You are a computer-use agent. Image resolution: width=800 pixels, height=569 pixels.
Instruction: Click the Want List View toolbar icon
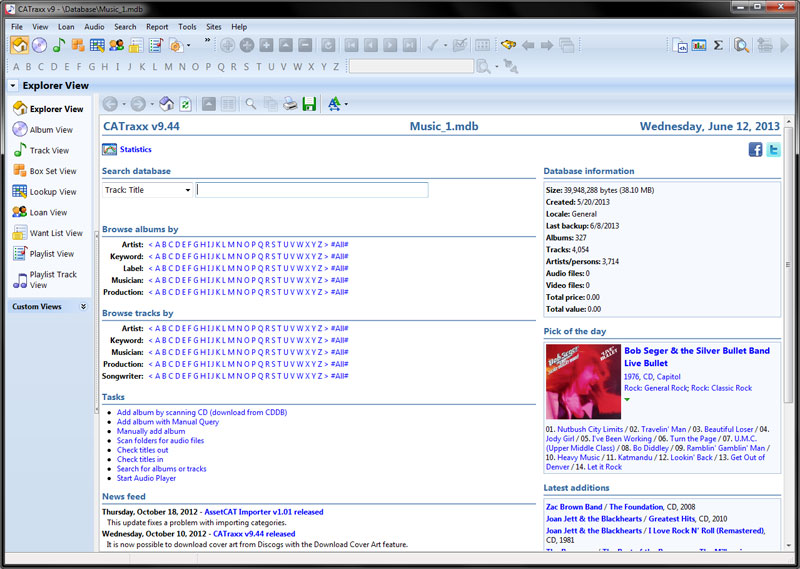coord(136,45)
